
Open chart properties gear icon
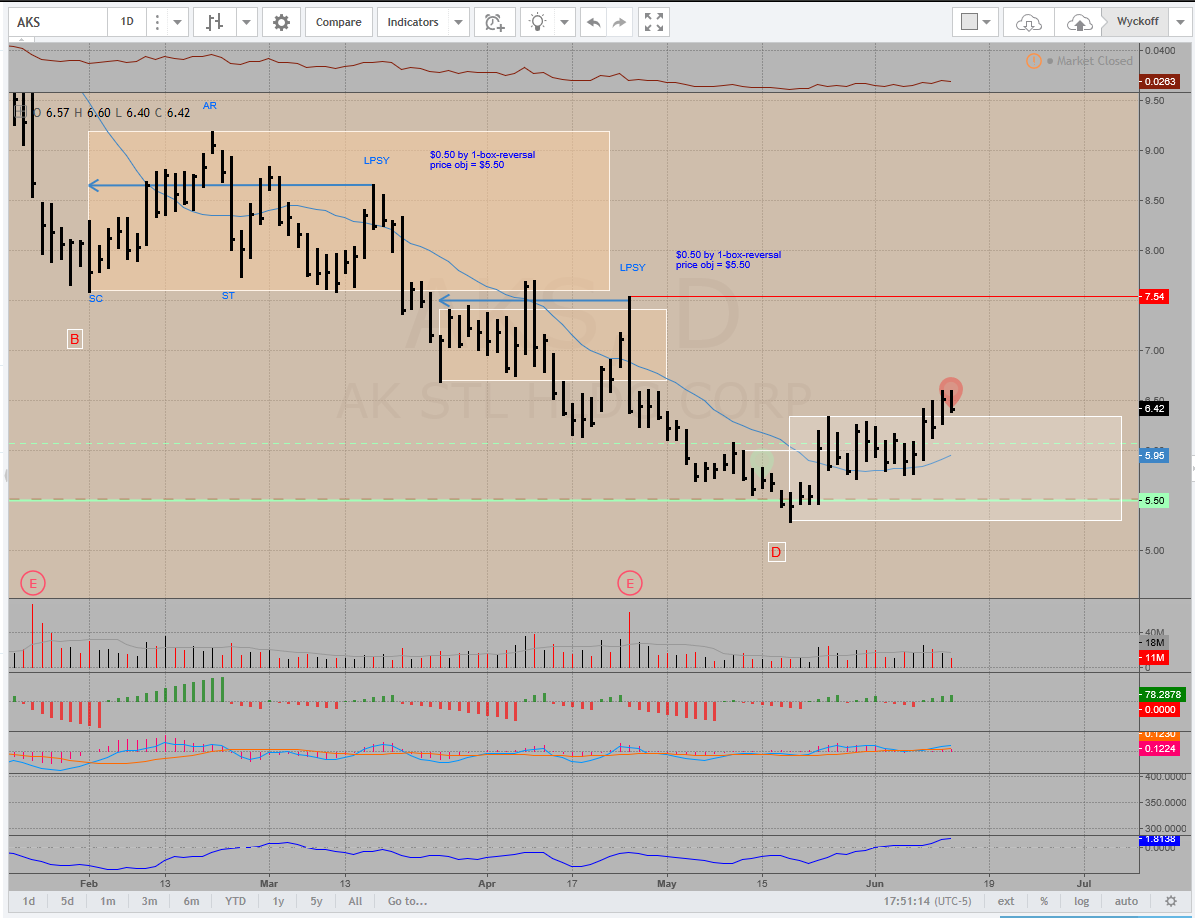(282, 22)
